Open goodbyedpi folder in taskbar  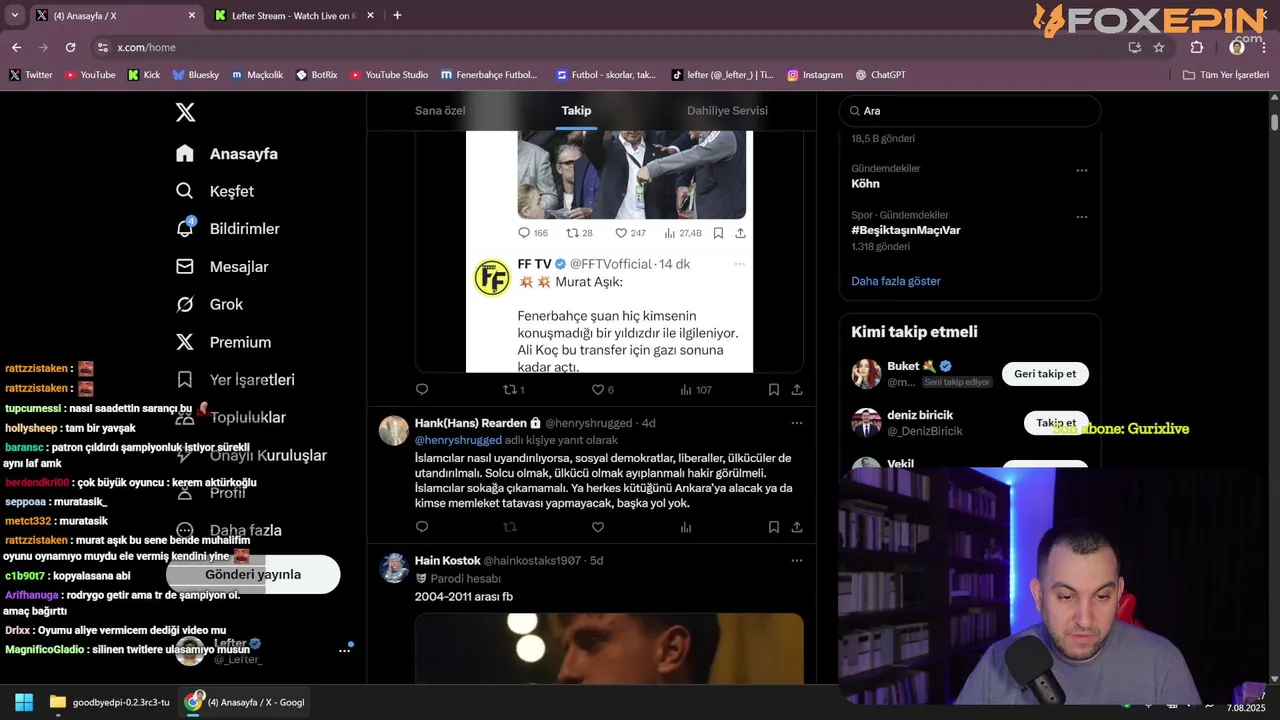pyautogui.click(x=110, y=702)
